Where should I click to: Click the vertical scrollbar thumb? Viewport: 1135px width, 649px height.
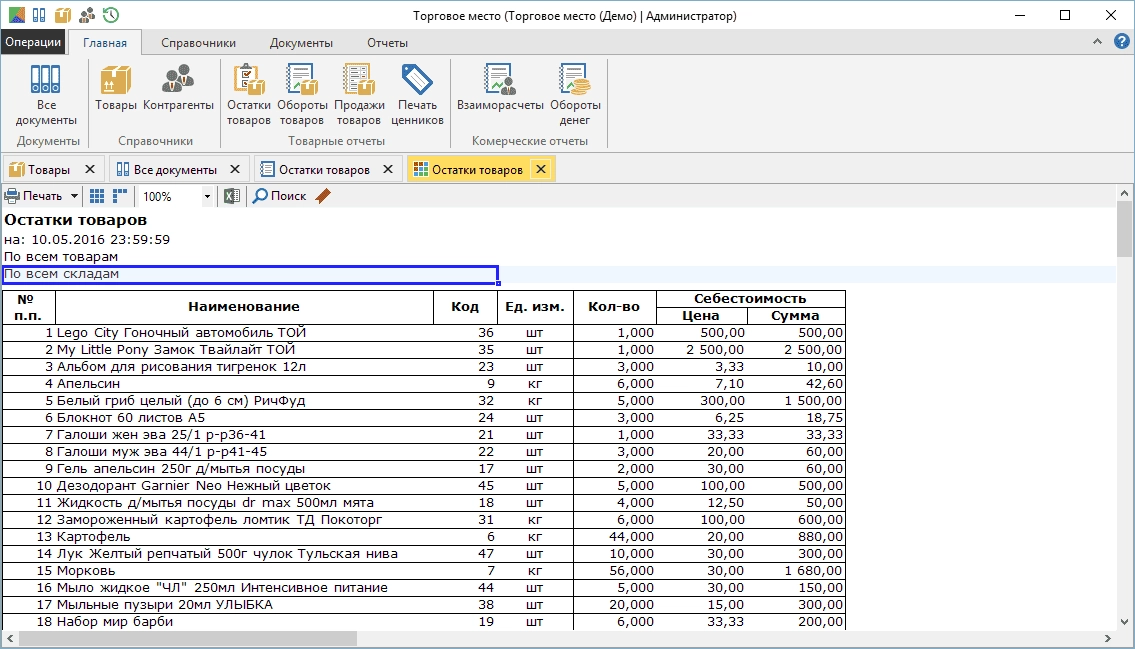(1124, 229)
